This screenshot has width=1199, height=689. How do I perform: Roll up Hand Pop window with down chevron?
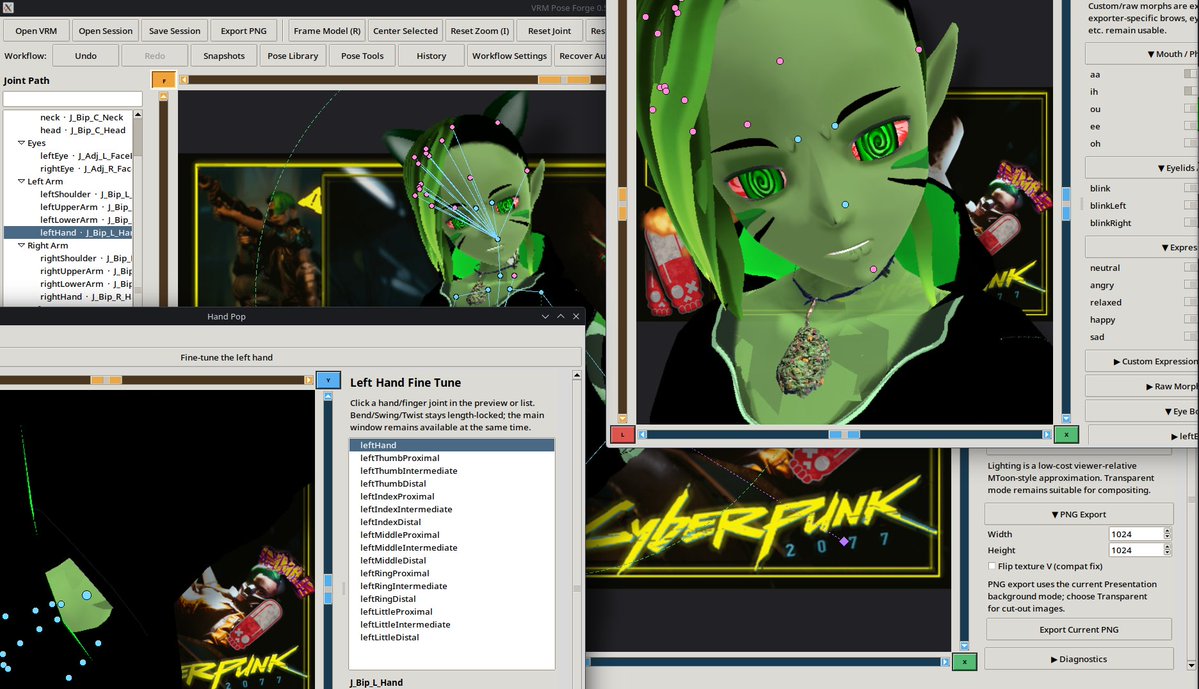545,317
